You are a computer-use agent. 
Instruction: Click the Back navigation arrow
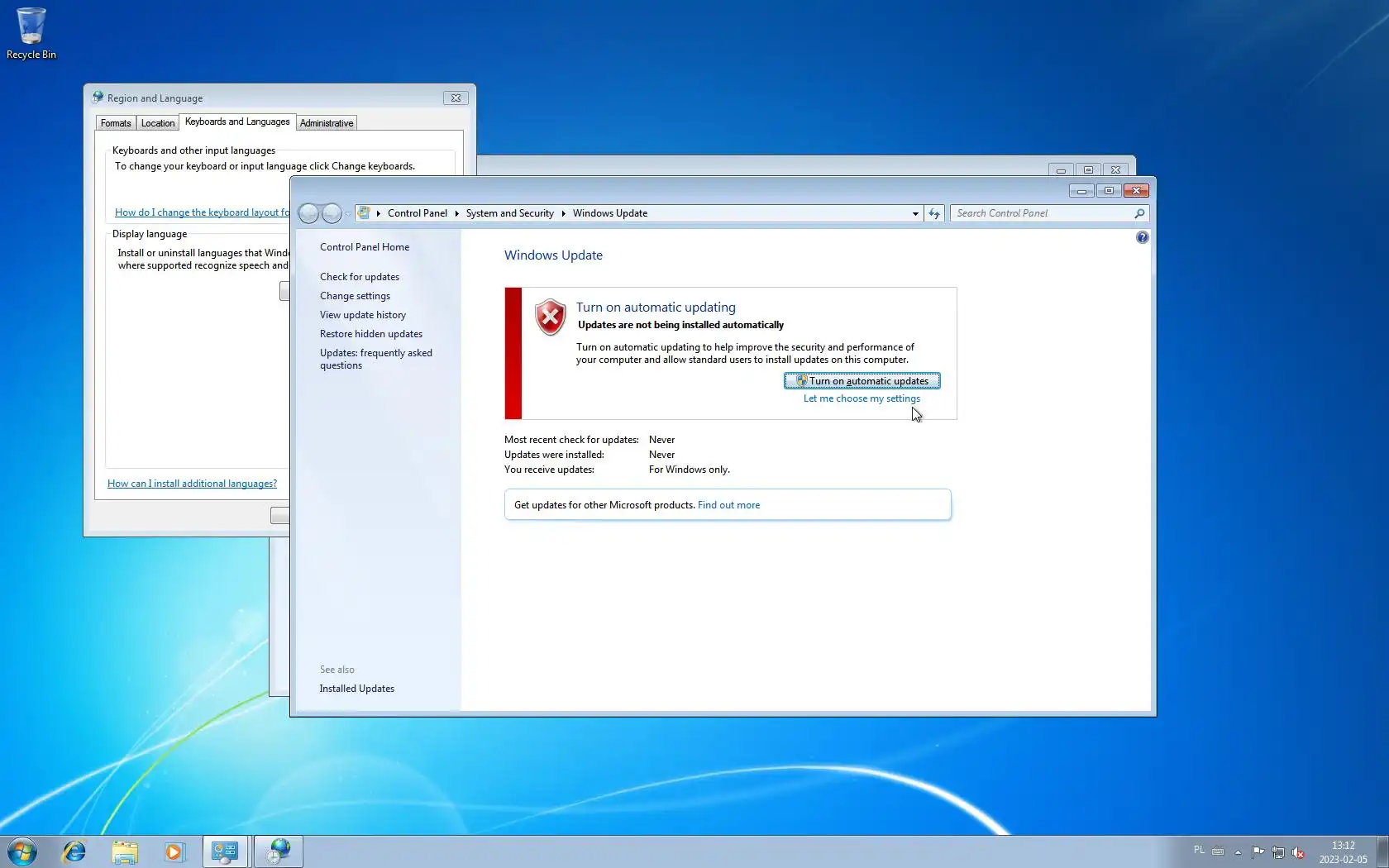(308, 213)
